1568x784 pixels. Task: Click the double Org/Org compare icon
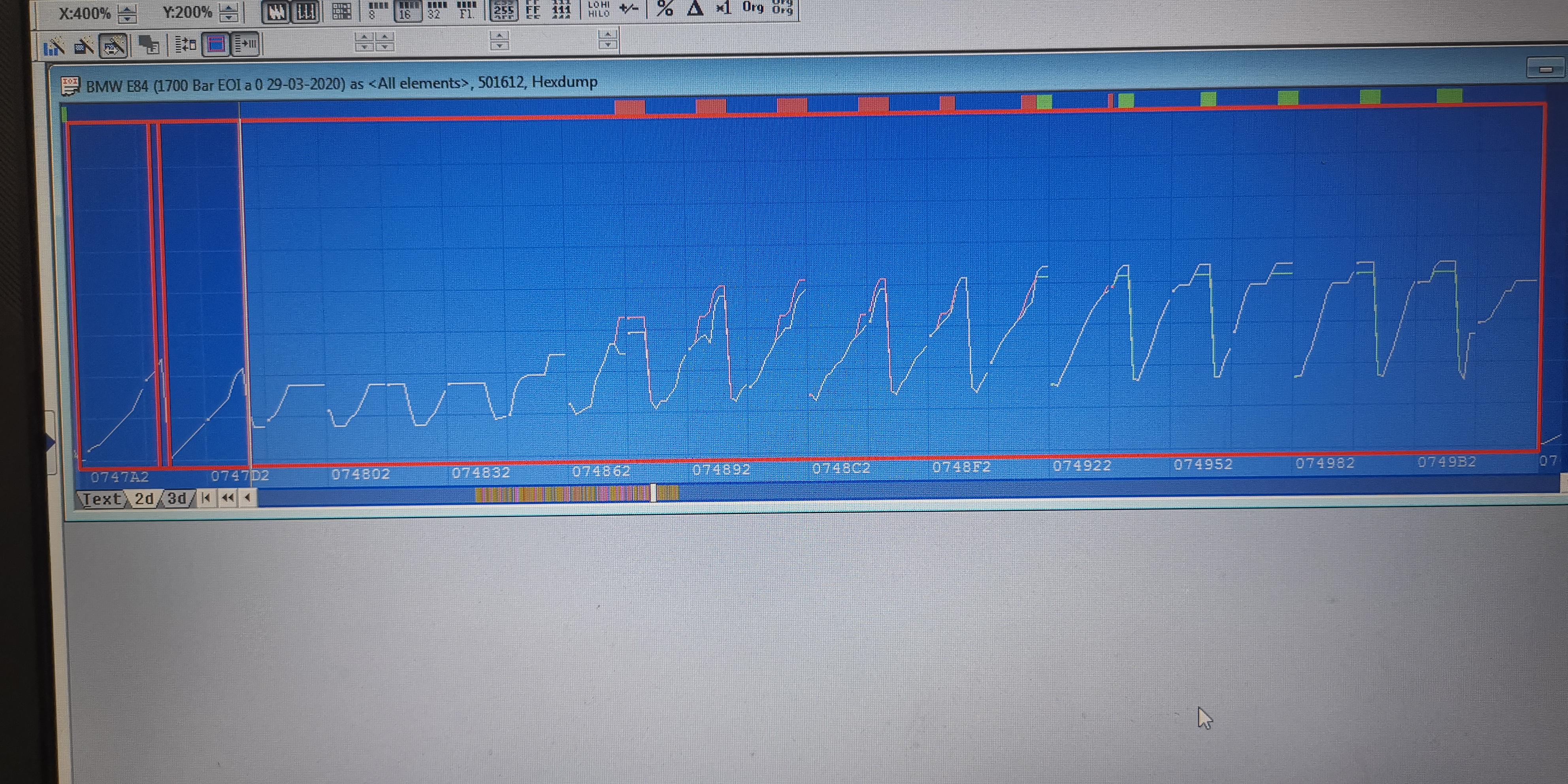click(782, 7)
